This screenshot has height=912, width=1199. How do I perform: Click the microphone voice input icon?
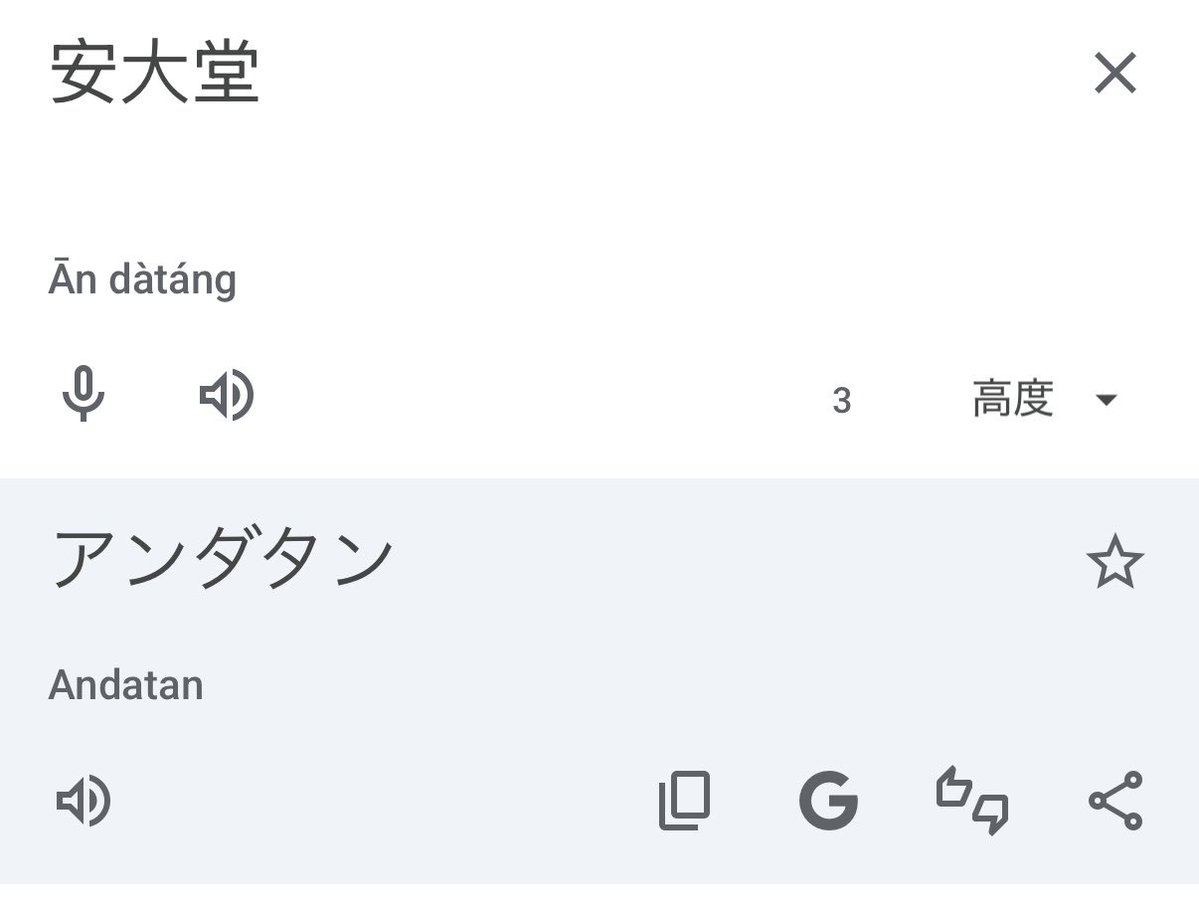83,394
